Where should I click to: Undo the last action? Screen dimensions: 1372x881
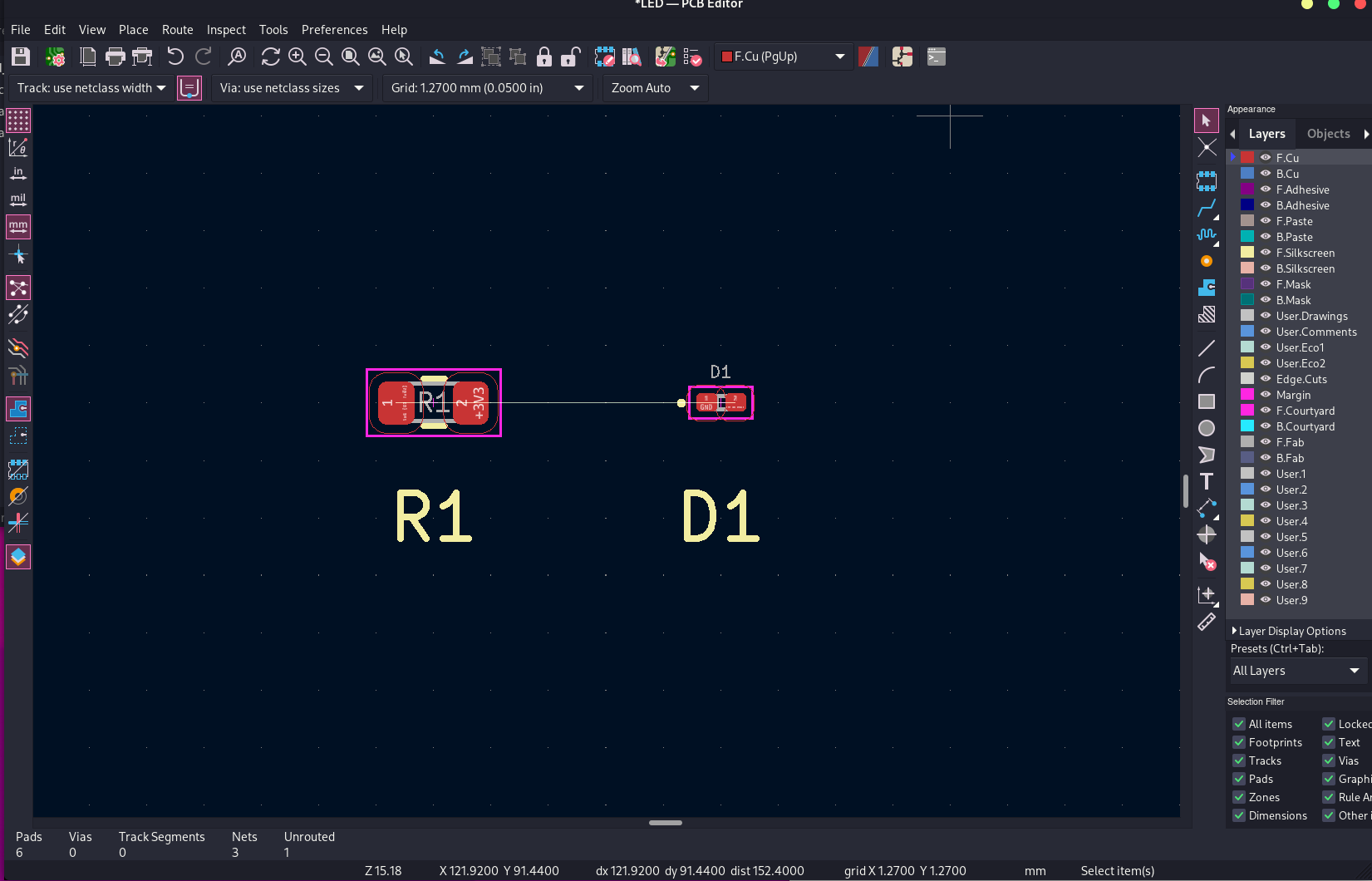click(x=175, y=57)
